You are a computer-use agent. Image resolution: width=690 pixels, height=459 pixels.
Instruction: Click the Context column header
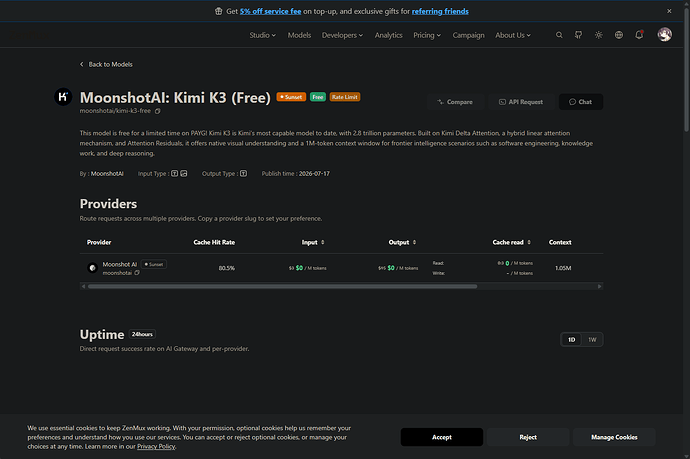(560, 242)
